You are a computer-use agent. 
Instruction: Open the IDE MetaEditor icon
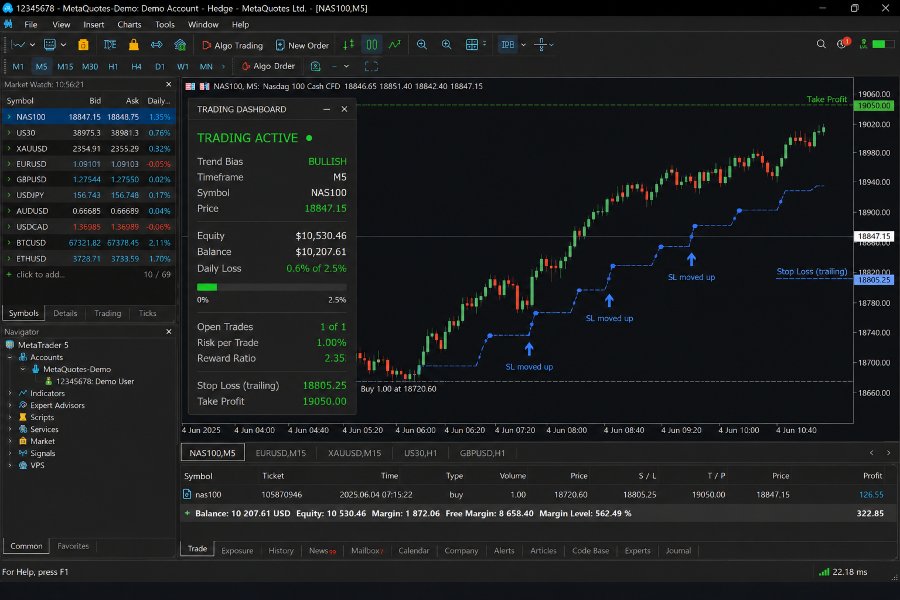coord(110,45)
